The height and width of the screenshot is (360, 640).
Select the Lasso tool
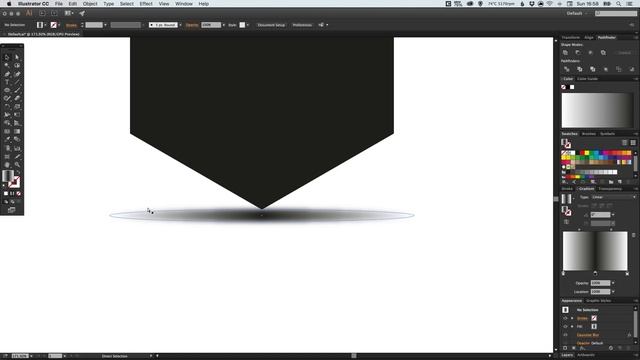(x=17, y=65)
